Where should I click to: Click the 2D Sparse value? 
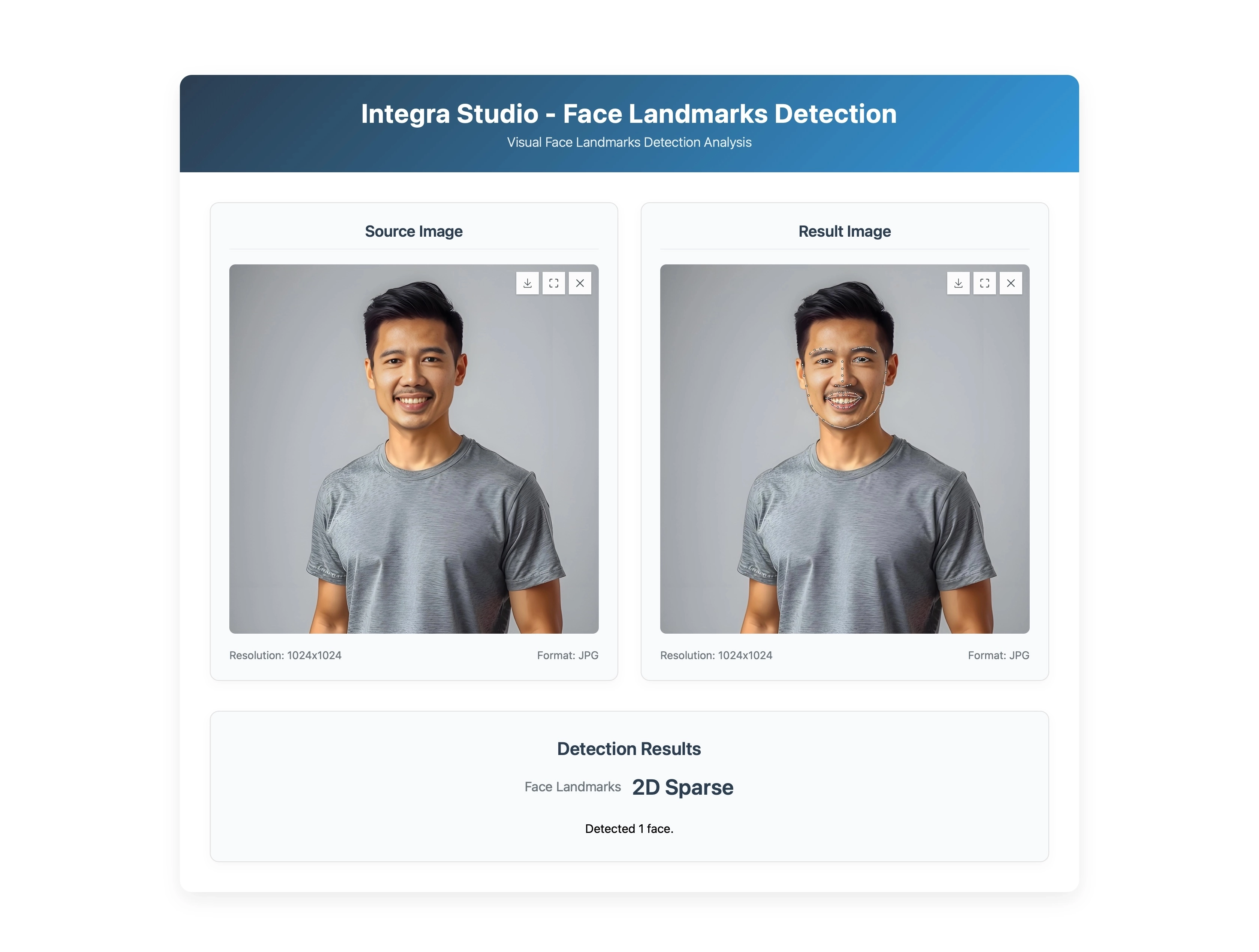pos(682,788)
